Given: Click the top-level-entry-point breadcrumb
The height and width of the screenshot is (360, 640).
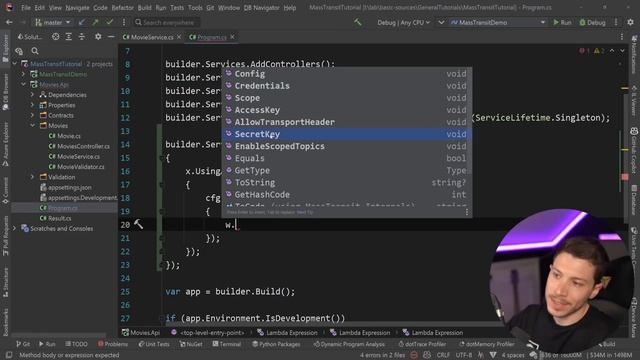Looking at the screenshot, I should 208,333.
